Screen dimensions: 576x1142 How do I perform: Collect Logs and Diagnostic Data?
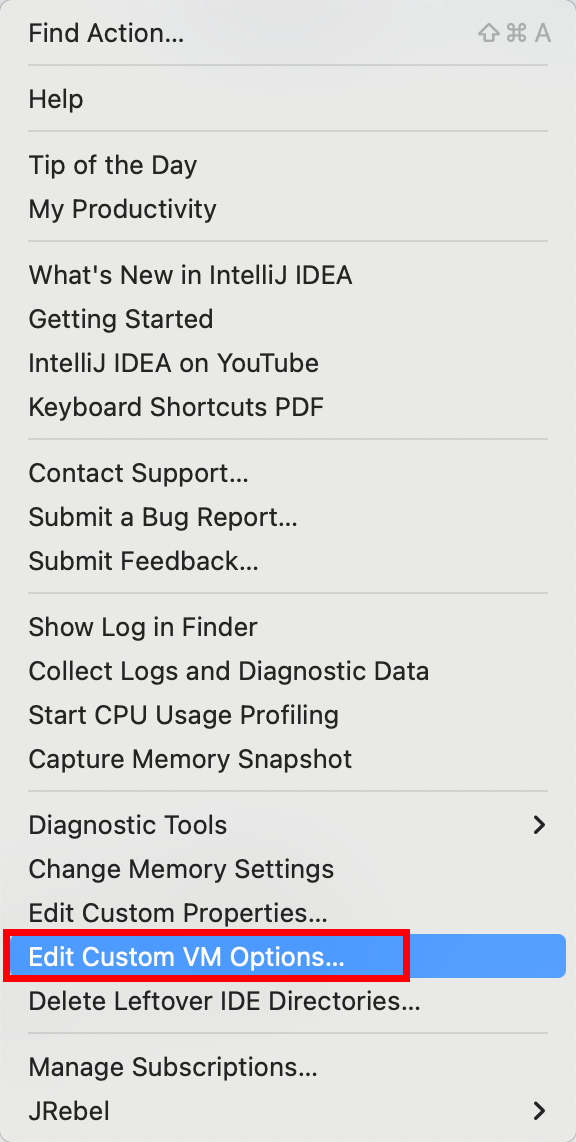pyautogui.click(x=288, y=671)
